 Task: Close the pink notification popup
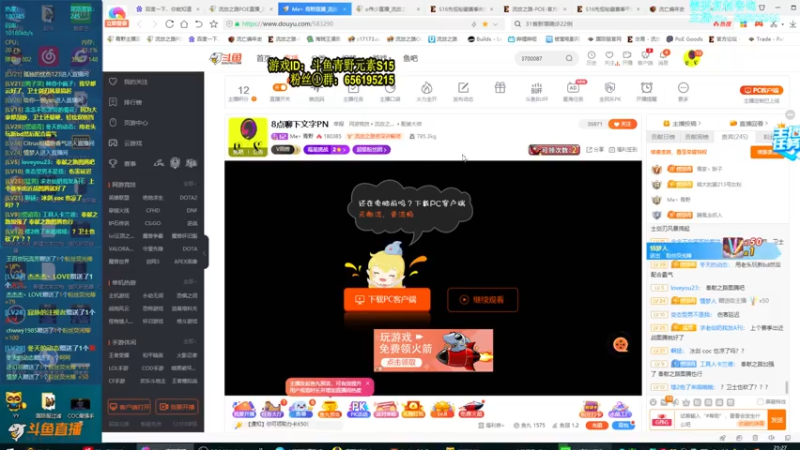coord(367,383)
